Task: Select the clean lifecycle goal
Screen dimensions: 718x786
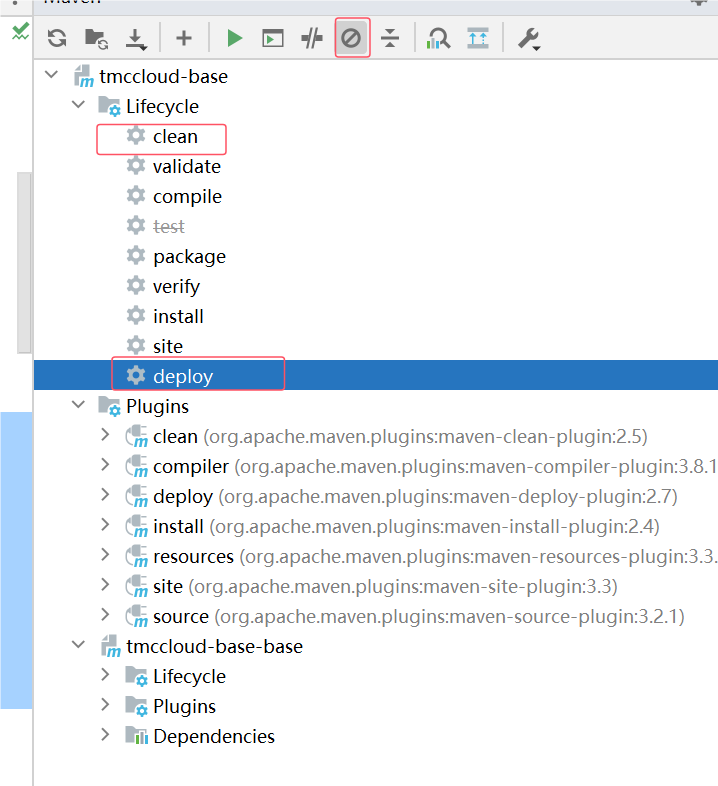Action: tap(175, 137)
